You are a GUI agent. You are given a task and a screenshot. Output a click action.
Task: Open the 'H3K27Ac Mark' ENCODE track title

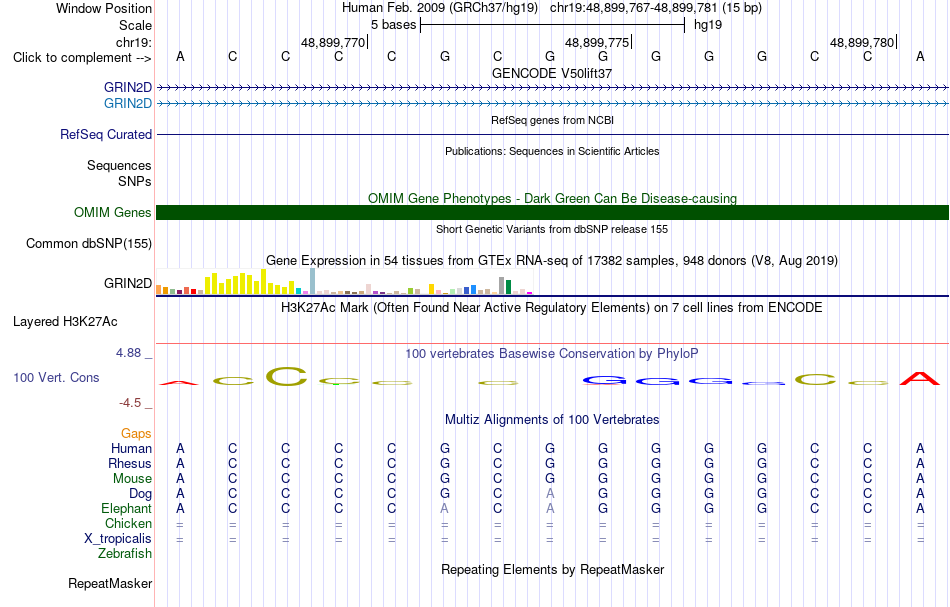pyautogui.click(x=552, y=307)
